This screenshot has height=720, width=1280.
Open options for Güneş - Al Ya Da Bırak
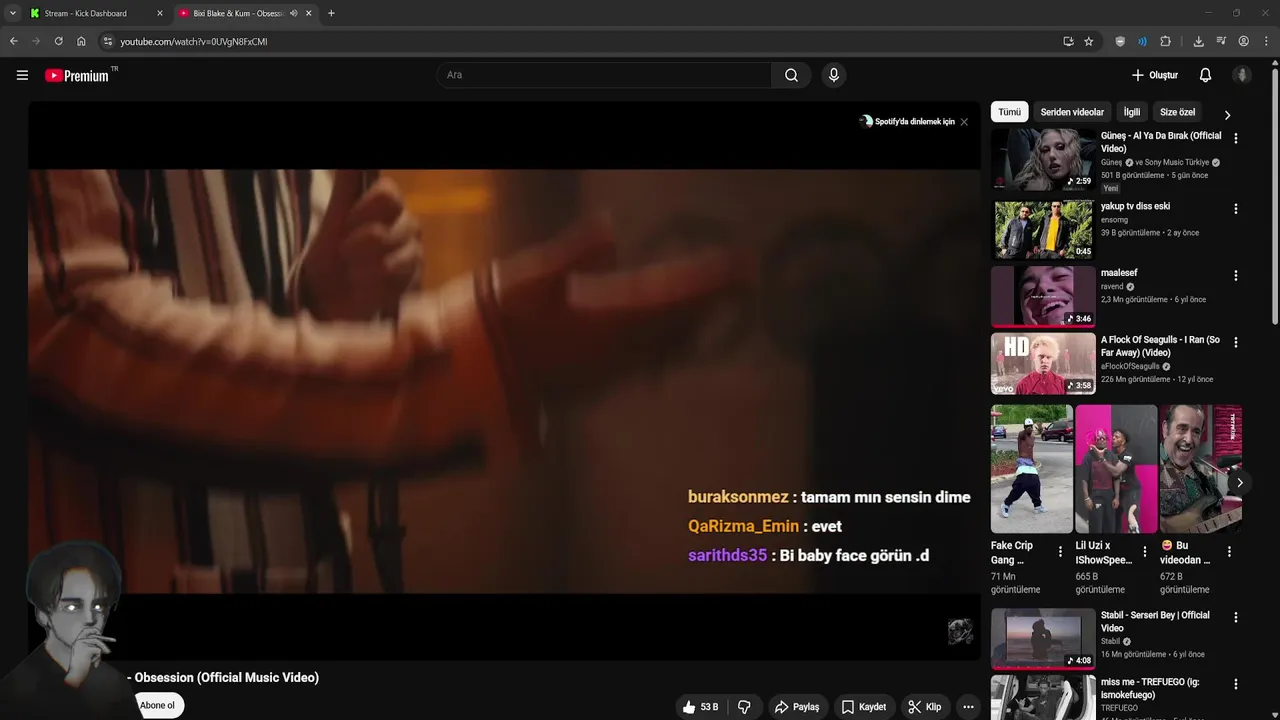[1235, 139]
